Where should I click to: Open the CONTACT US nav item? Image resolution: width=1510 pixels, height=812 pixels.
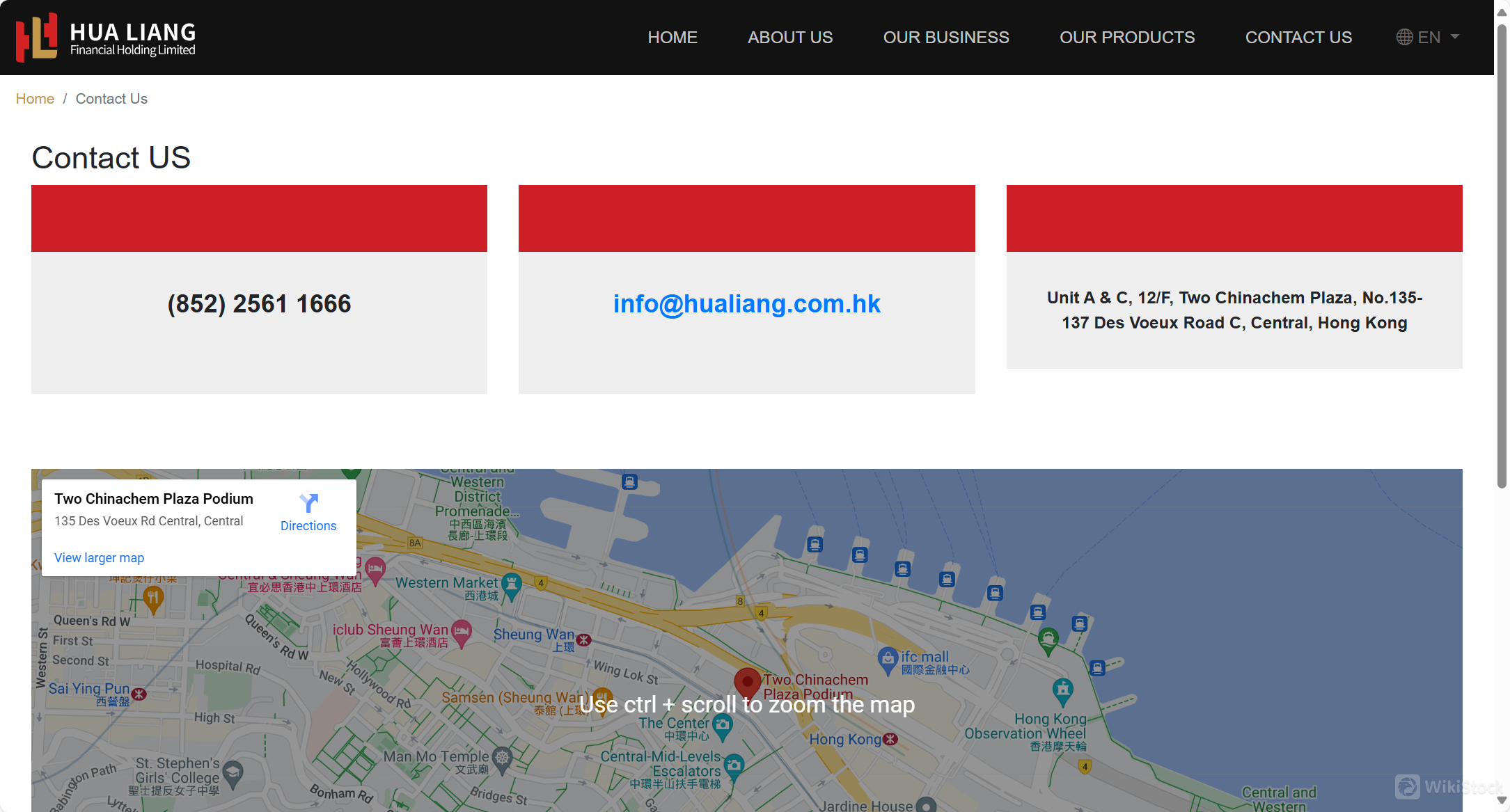[1298, 38]
